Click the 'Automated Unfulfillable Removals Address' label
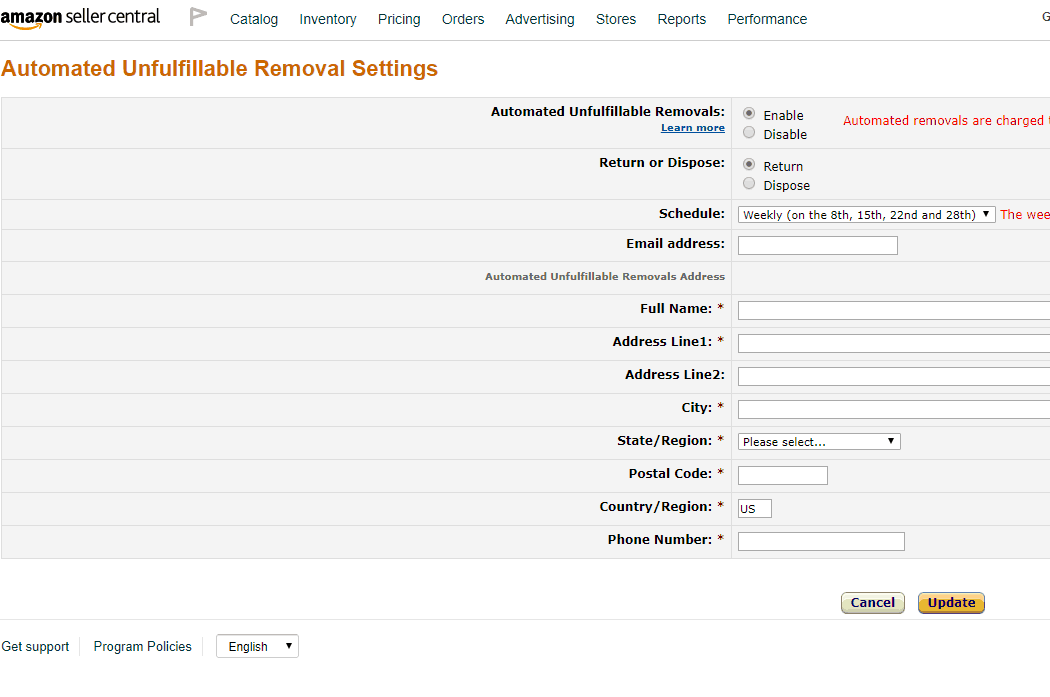 tap(605, 277)
